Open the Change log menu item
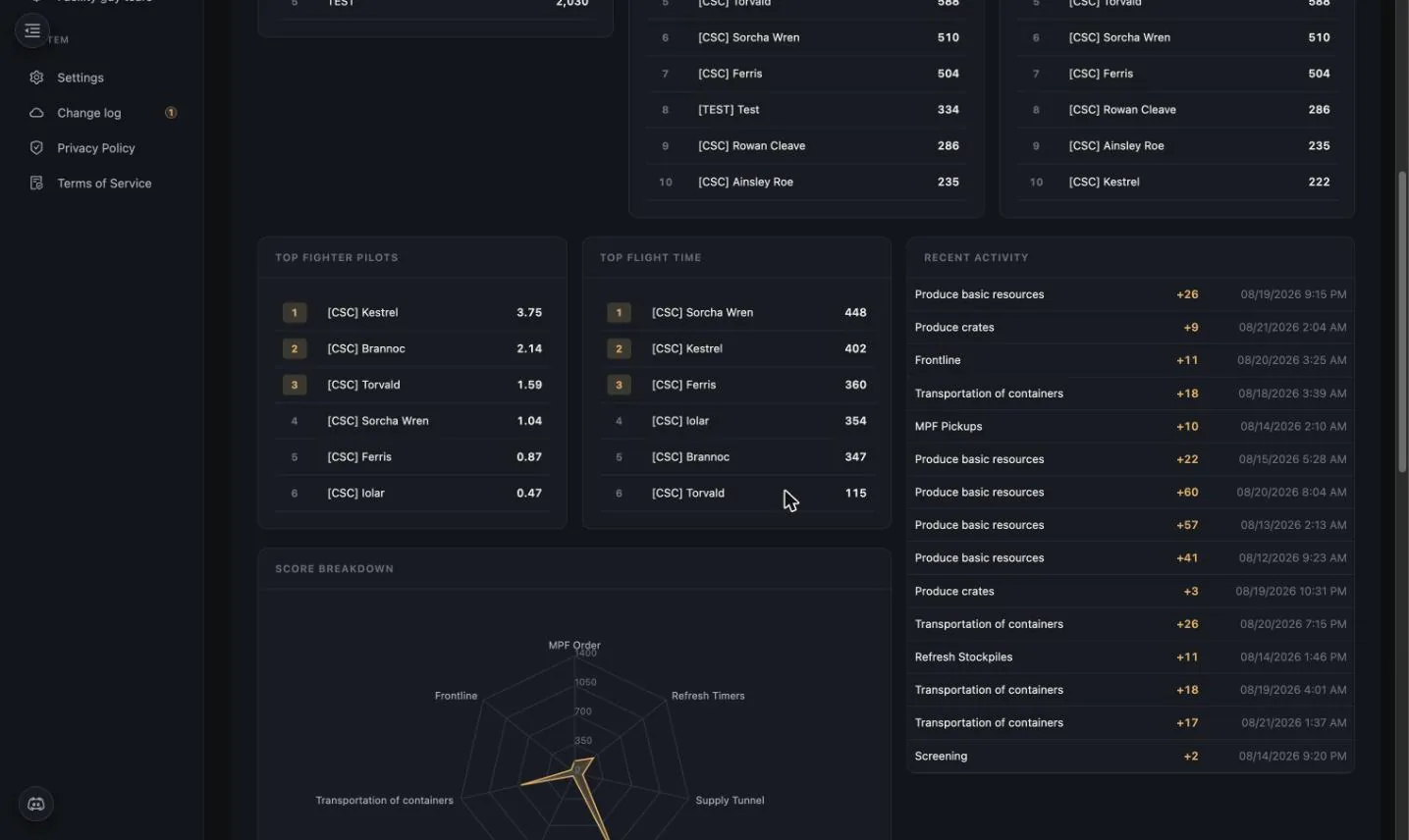 tap(102, 113)
